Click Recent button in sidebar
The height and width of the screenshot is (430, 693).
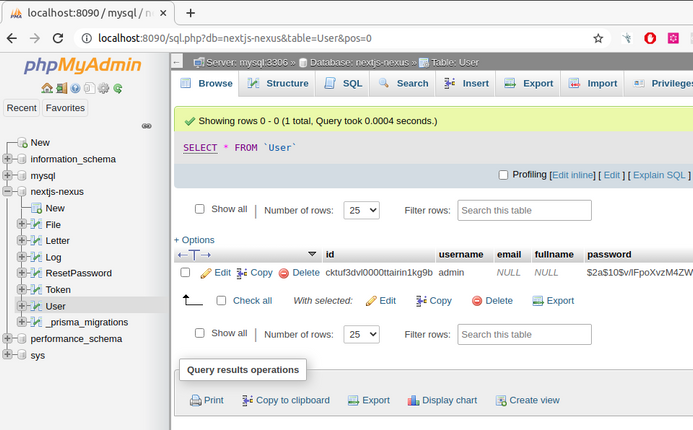[22, 108]
